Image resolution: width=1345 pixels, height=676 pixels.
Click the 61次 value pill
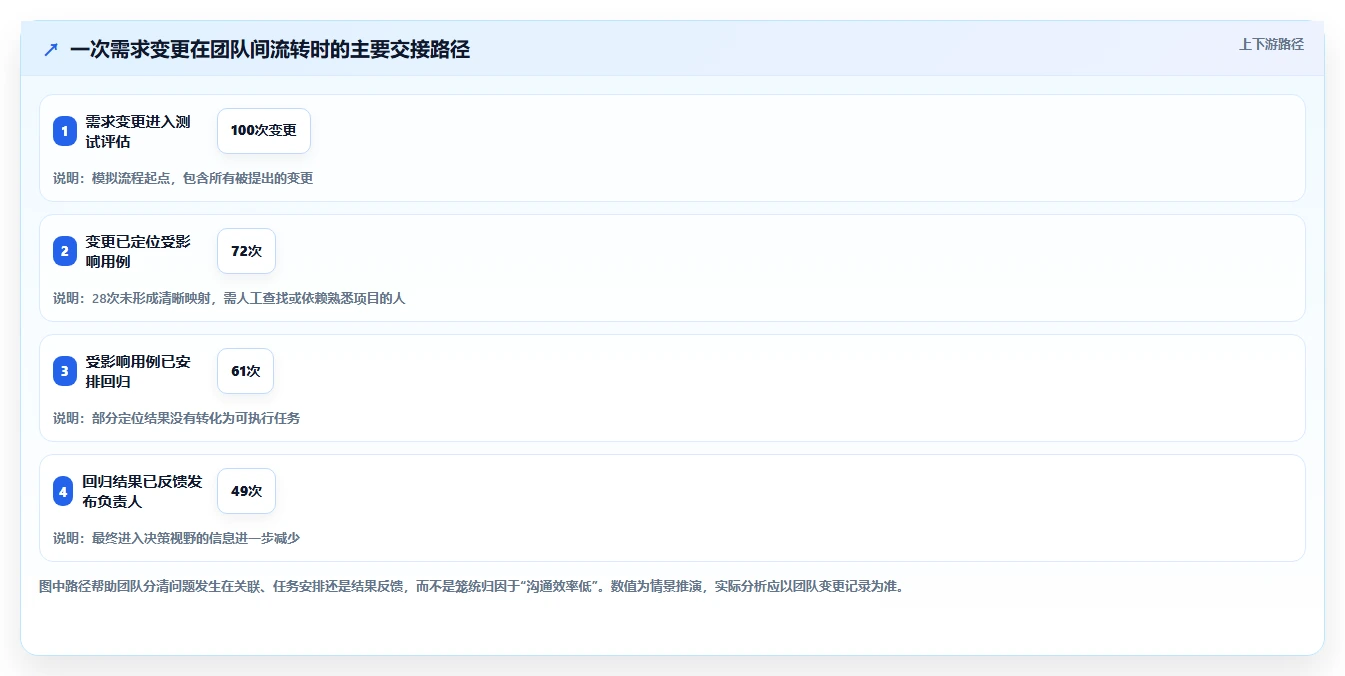245,371
